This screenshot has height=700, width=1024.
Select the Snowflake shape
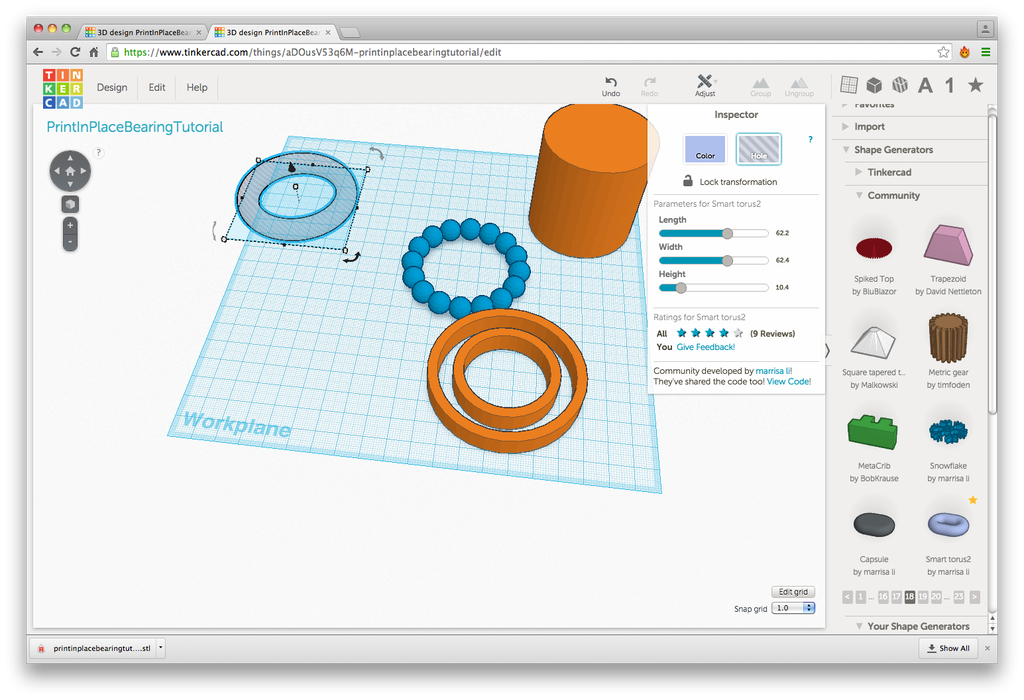[948, 431]
